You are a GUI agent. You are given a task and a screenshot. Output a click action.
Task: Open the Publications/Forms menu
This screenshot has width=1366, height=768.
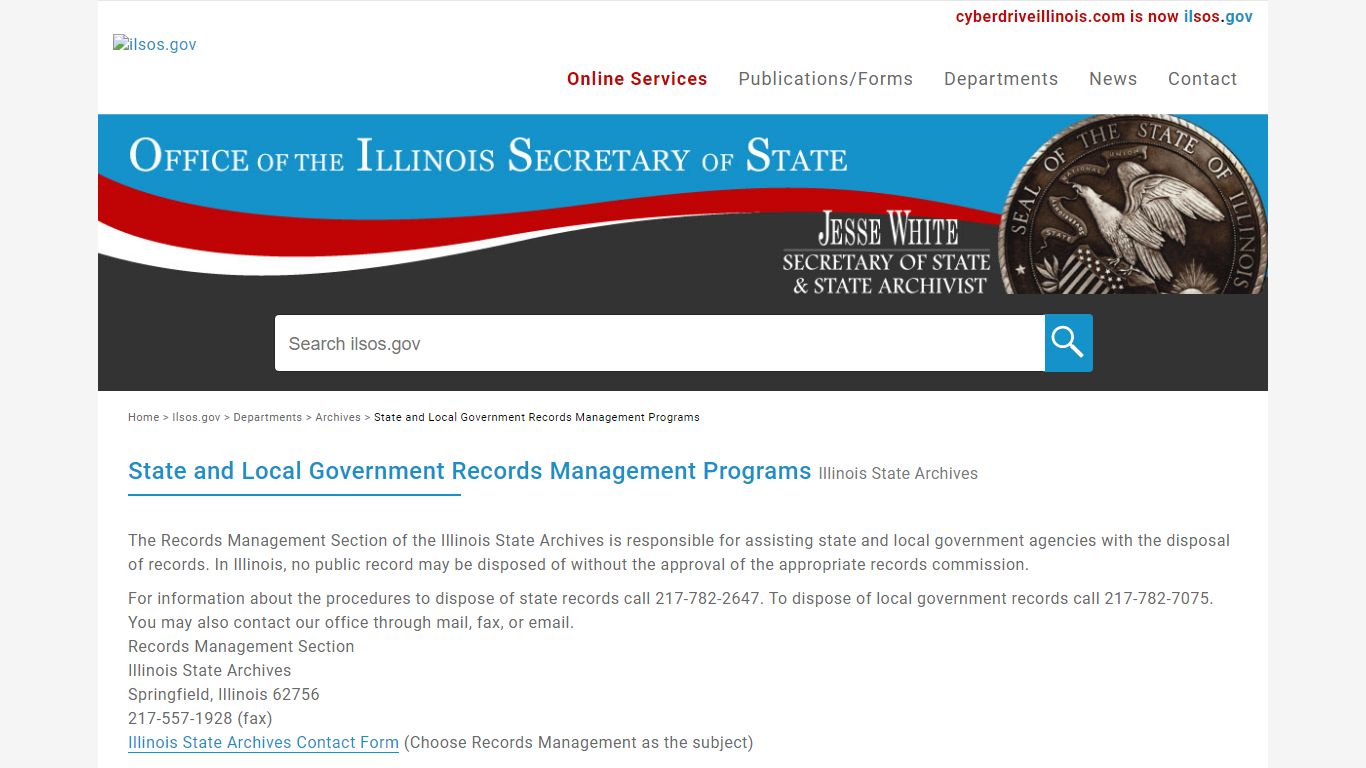click(x=826, y=79)
